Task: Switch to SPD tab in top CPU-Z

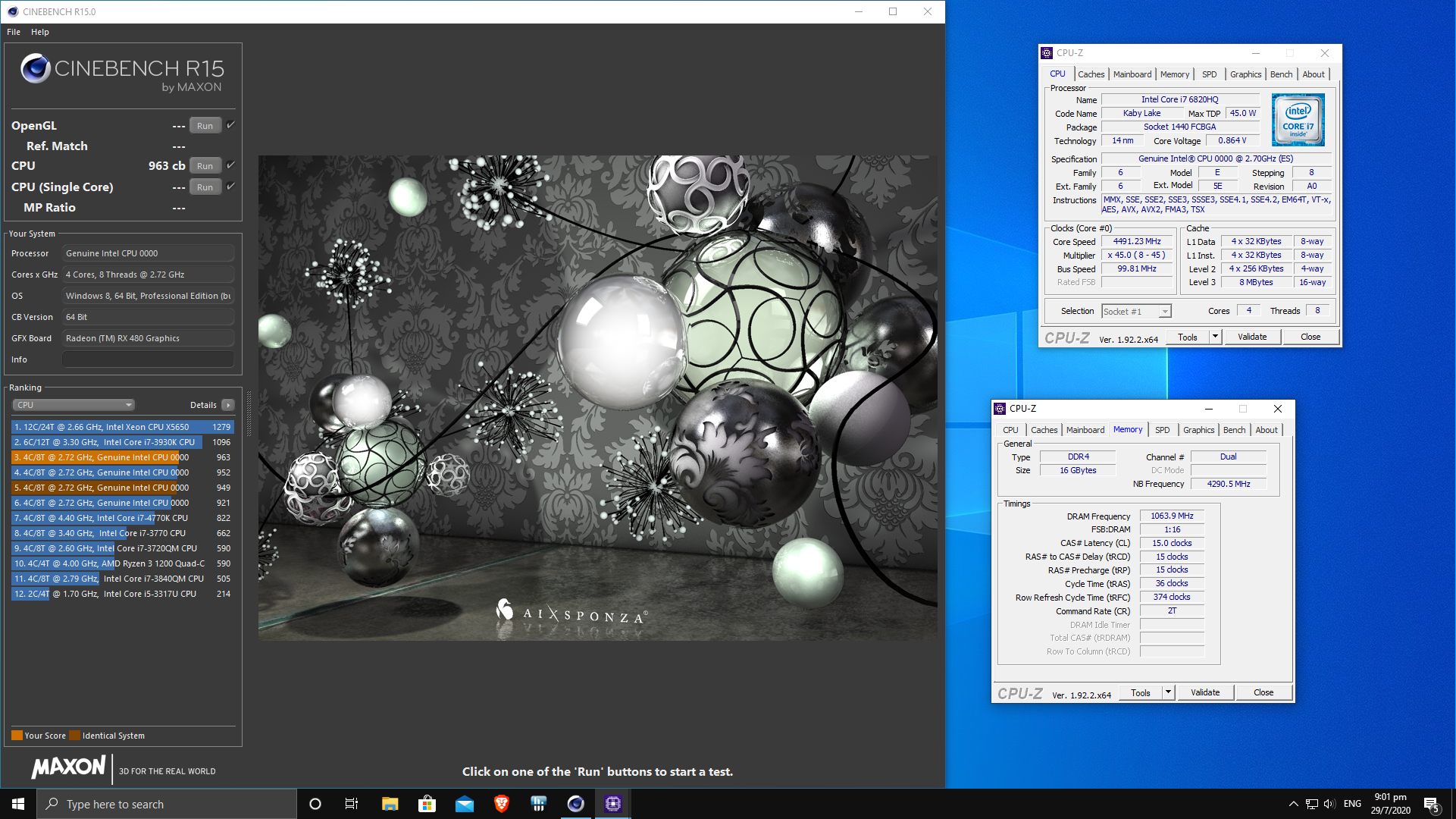Action: click(1210, 74)
